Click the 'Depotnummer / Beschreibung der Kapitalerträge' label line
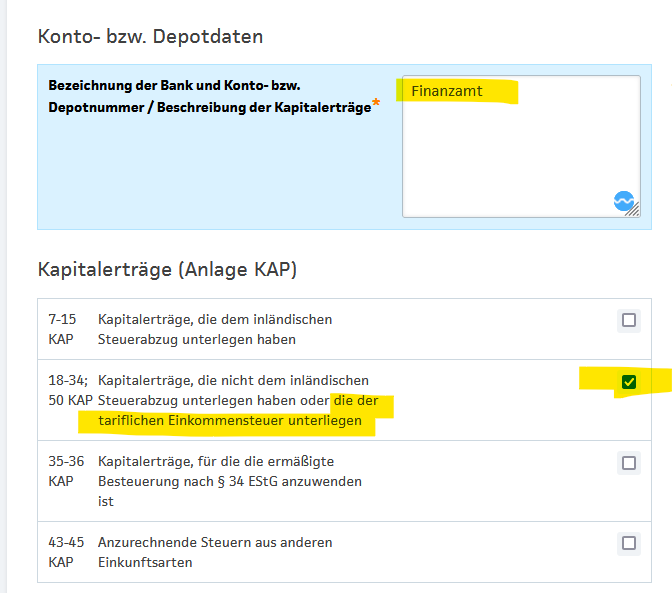 (209, 107)
